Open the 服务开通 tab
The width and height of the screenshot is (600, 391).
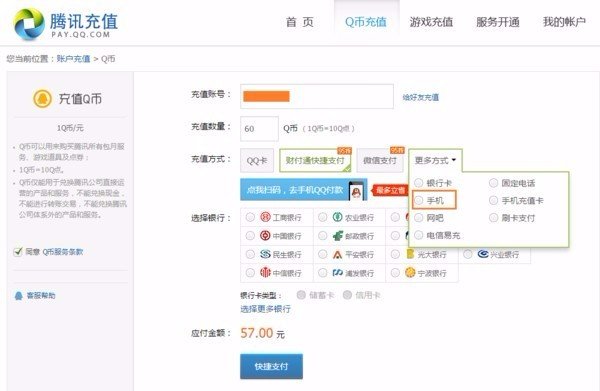pyautogui.click(x=498, y=22)
